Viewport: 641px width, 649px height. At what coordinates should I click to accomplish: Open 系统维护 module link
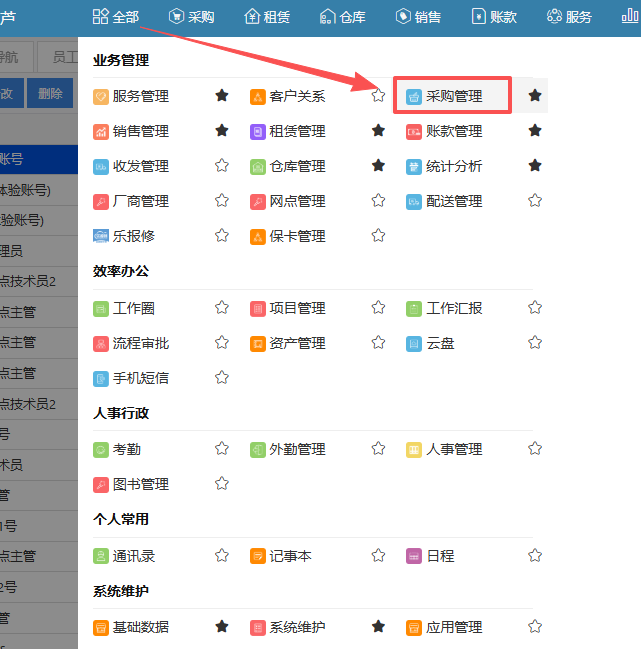point(297,628)
